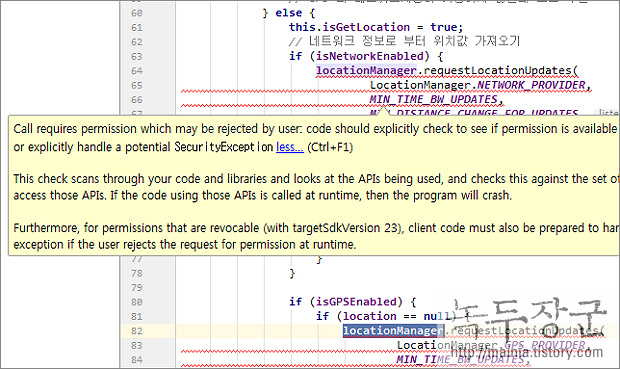This screenshot has height=369, width=620.
Task: Click 'NETWORK_PROVIDER' constant on line 65
Action: click(x=531, y=85)
